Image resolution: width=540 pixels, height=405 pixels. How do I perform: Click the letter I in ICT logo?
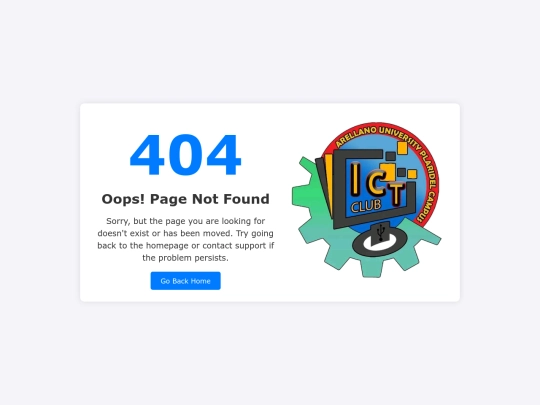click(x=355, y=179)
